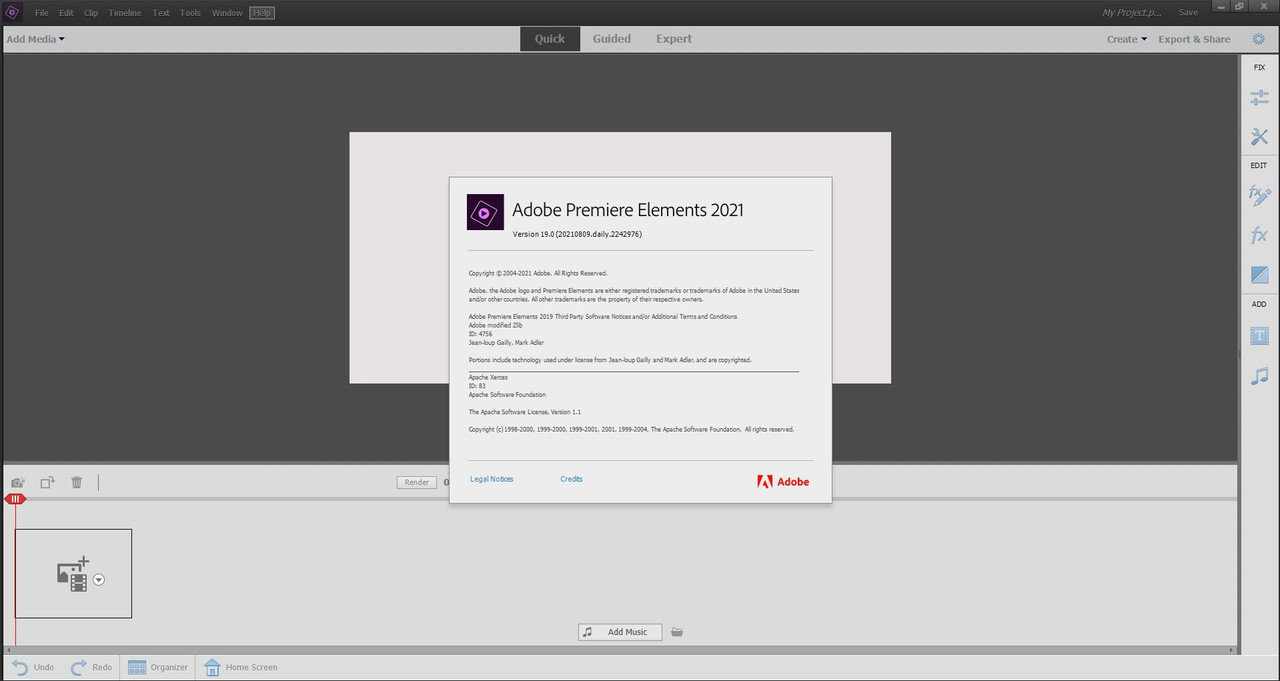The image size is (1280, 681).
Task: Click the Undo arrow button
Action: click(x=33, y=667)
